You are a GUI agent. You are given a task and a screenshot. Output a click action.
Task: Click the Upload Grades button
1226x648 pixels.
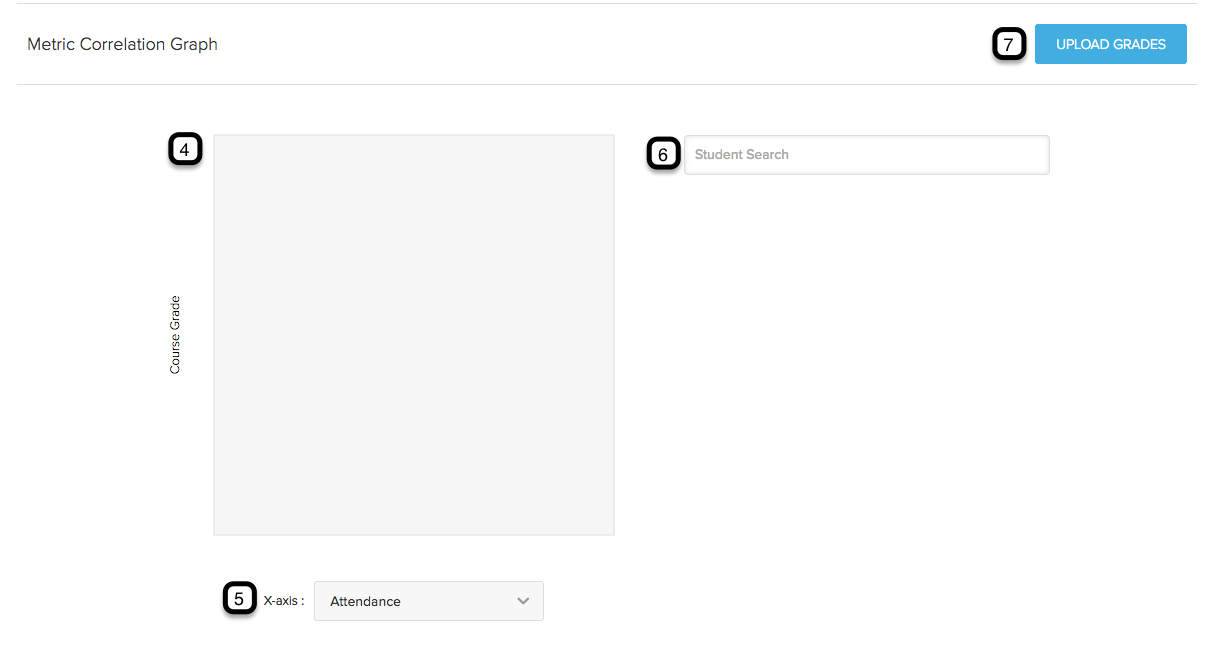click(x=1110, y=44)
